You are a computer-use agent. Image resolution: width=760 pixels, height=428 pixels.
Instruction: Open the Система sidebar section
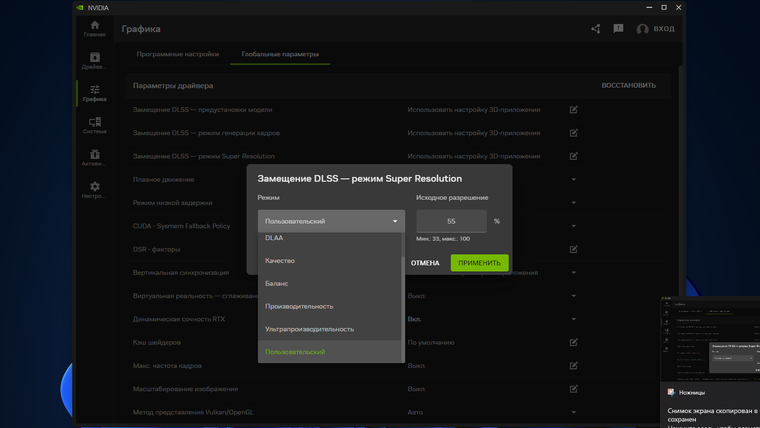tap(95, 126)
